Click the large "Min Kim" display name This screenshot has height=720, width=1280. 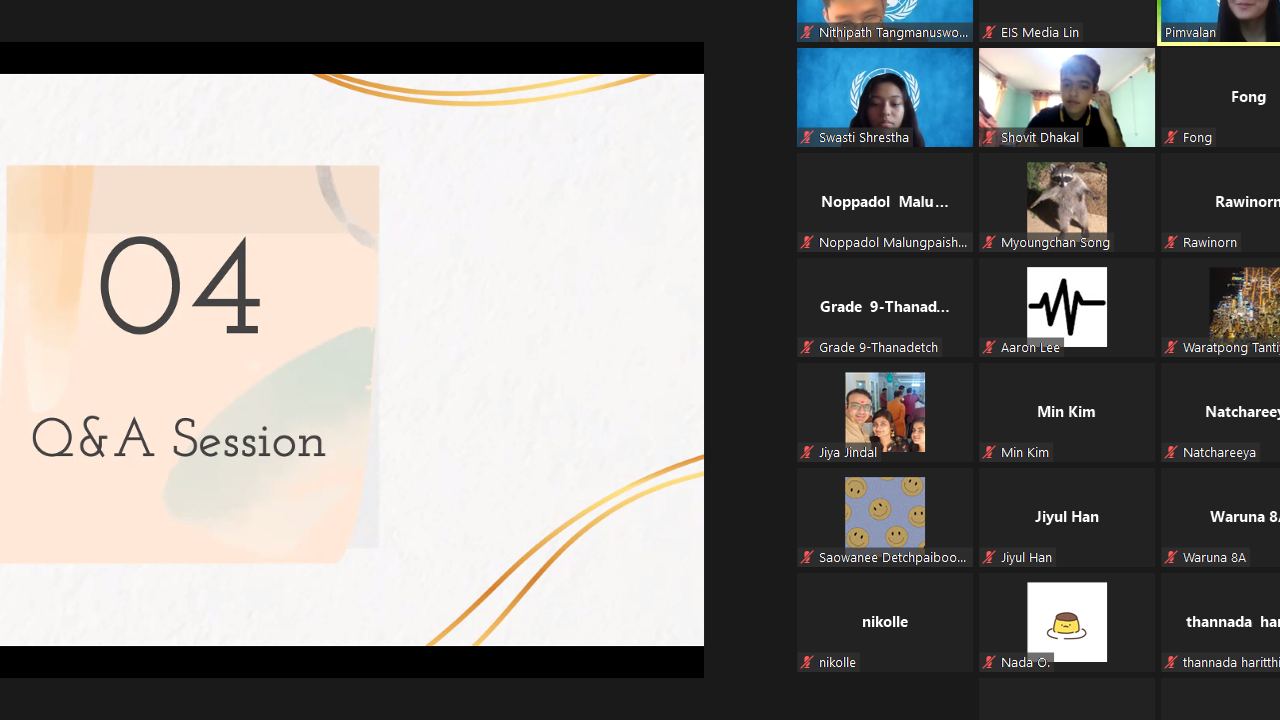pos(1066,412)
